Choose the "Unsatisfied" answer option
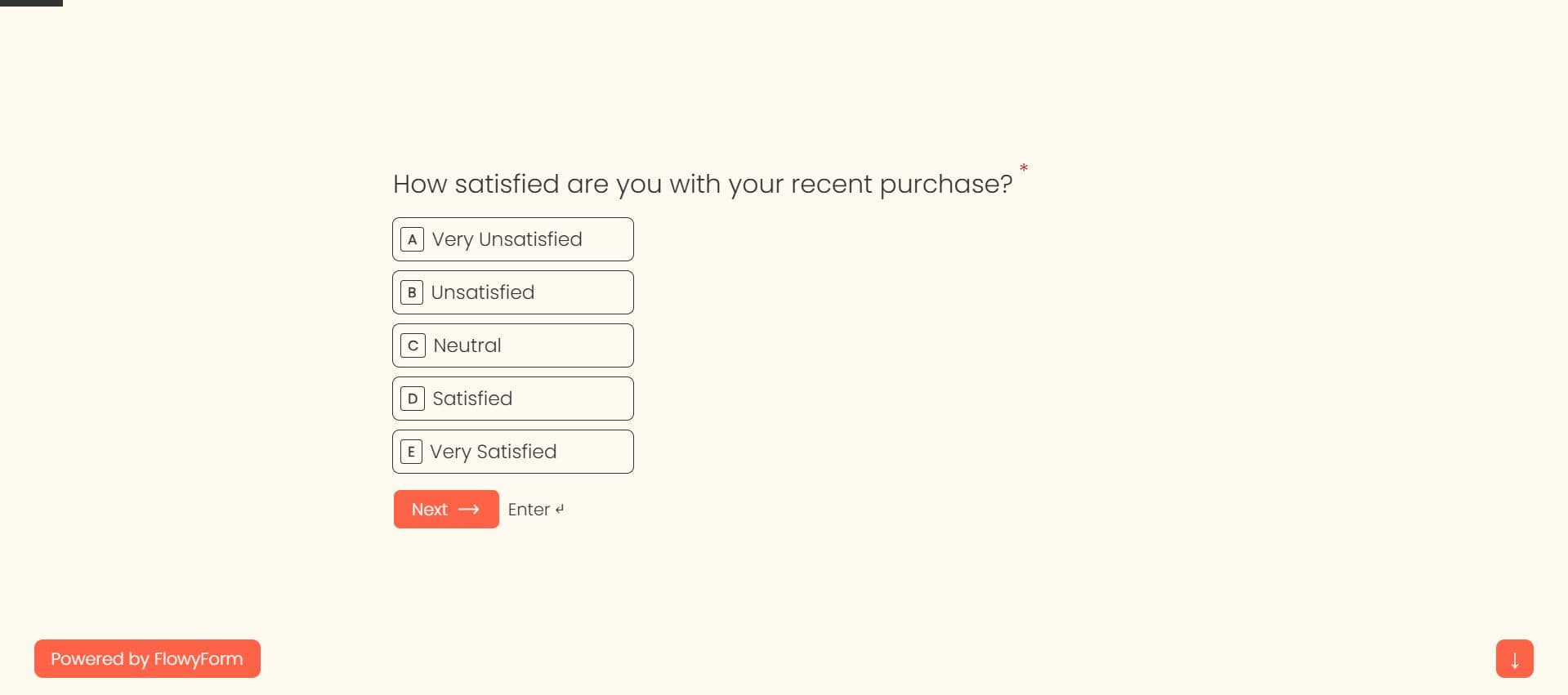This screenshot has height=695, width=1568. pyautogui.click(x=513, y=292)
